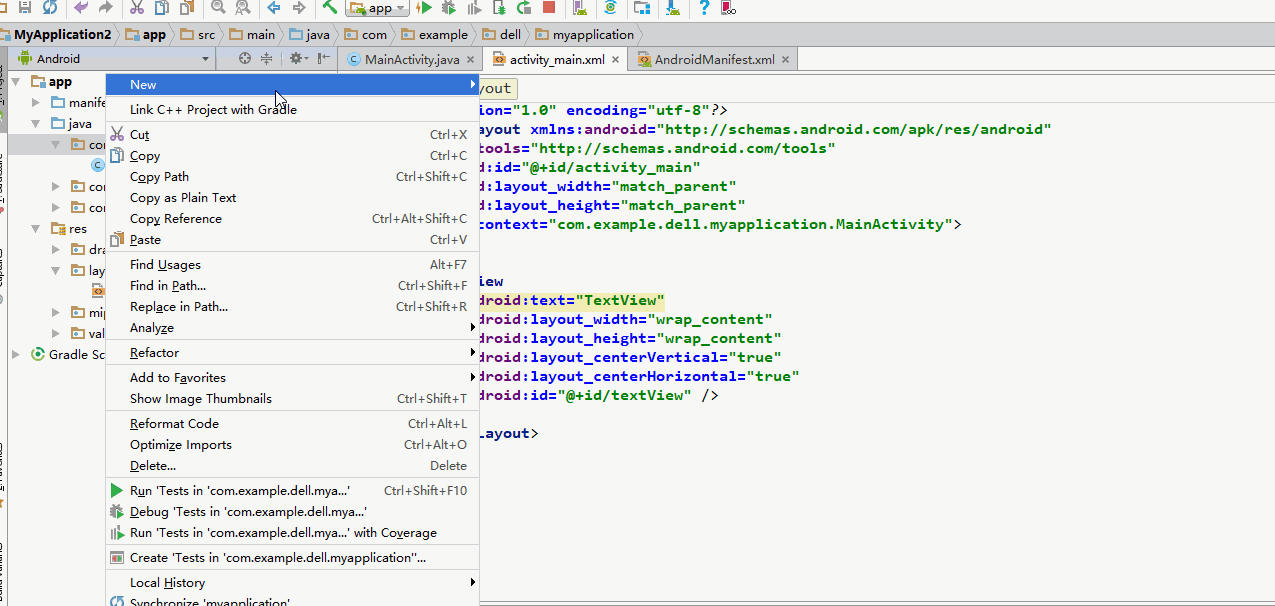The height and width of the screenshot is (606, 1275).
Task: Close the activity_main.xml editor tab
Action: (616, 60)
